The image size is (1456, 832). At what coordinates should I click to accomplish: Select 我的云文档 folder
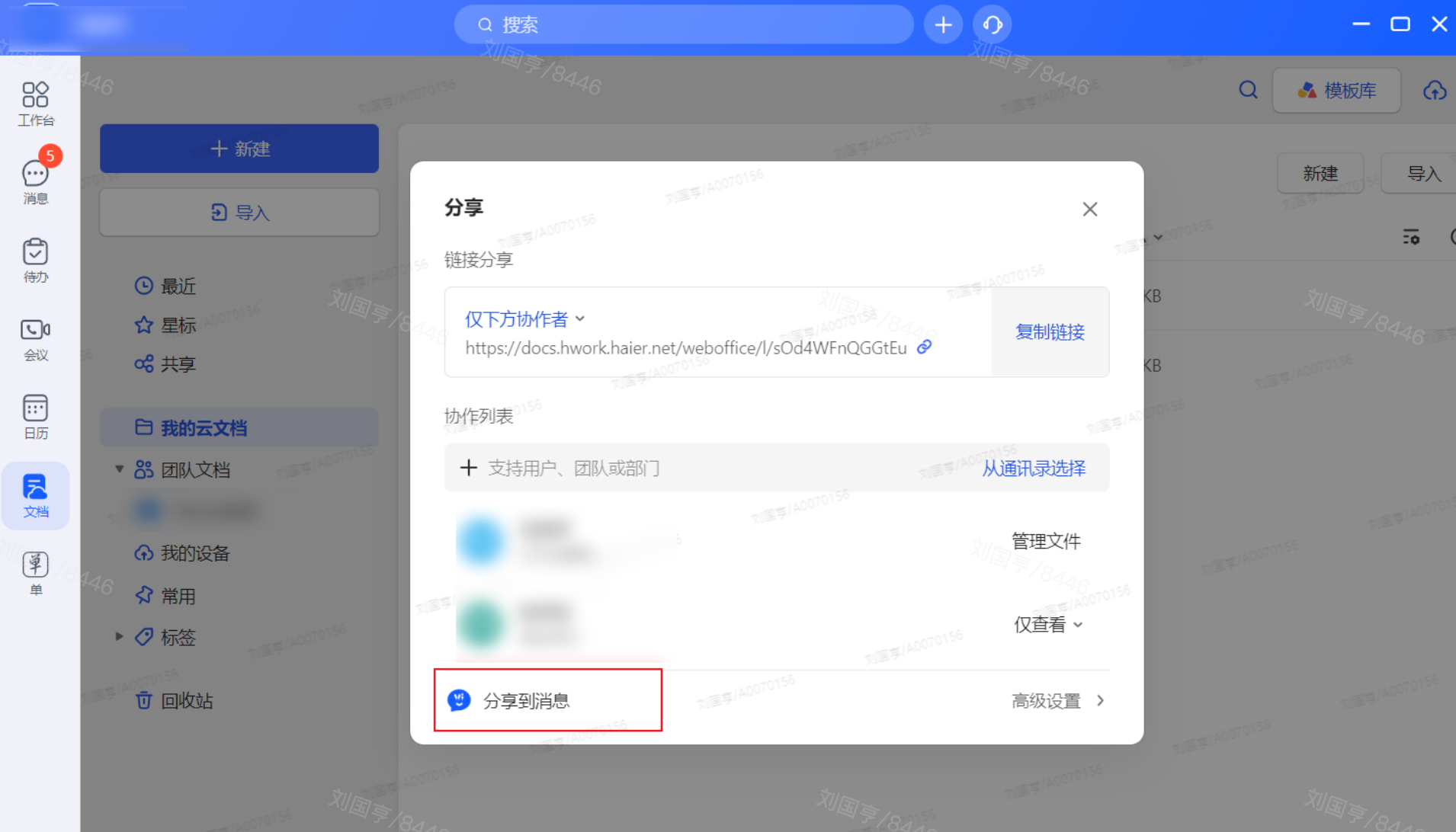239,427
